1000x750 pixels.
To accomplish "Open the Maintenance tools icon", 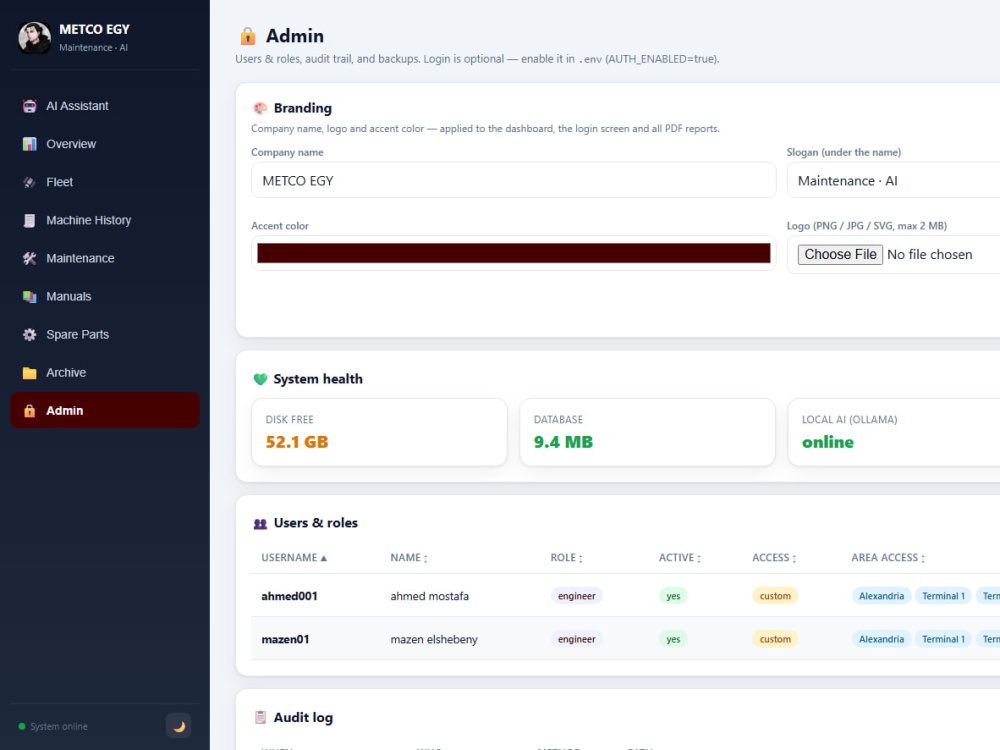I will click(x=29, y=258).
